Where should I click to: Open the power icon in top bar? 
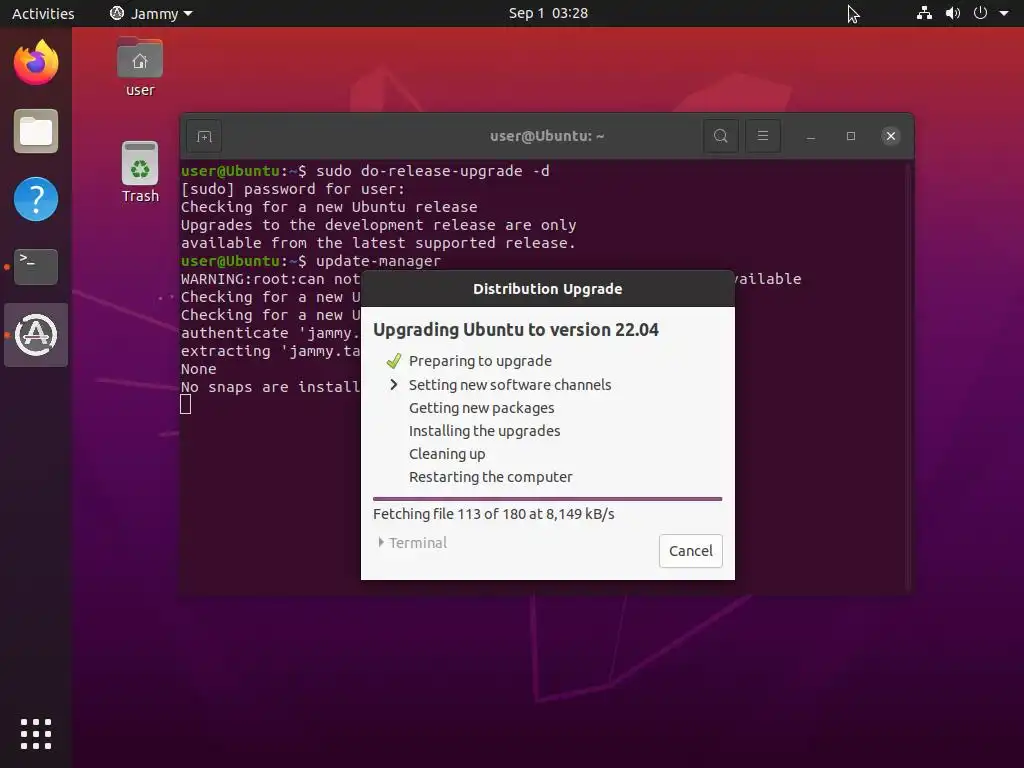pyautogui.click(x=980, y=13)
